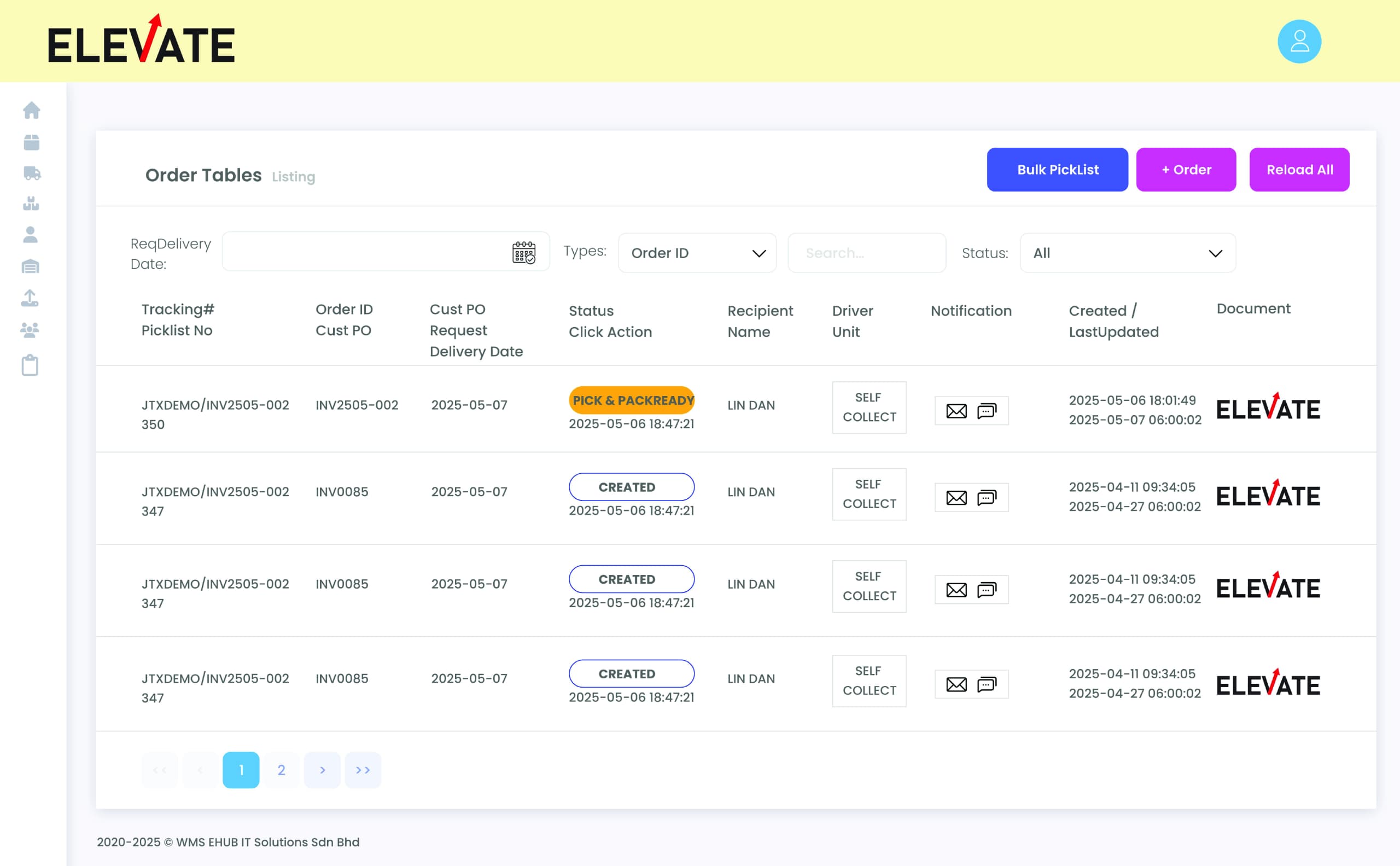
Task: Click the user profile avatar icon
Action: [1299, 42]
